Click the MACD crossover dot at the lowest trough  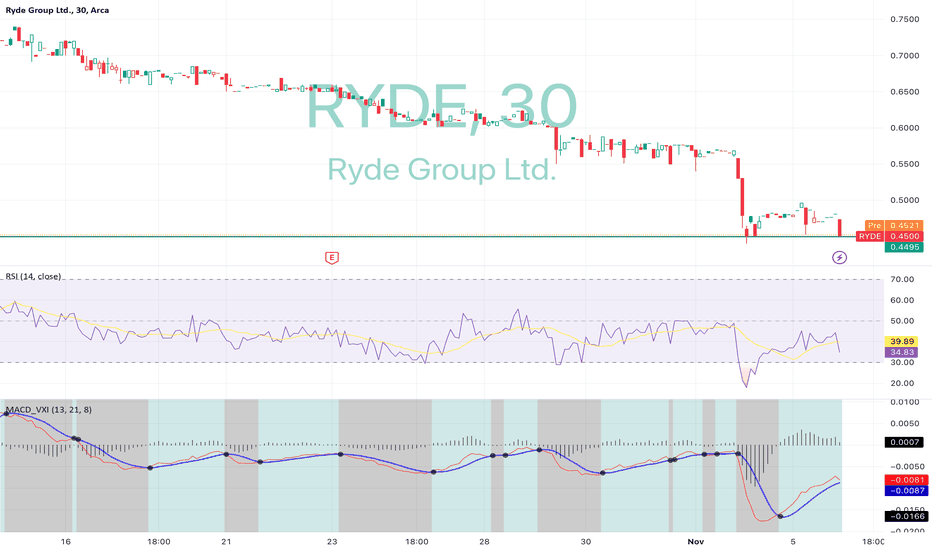tap(780, 516)
